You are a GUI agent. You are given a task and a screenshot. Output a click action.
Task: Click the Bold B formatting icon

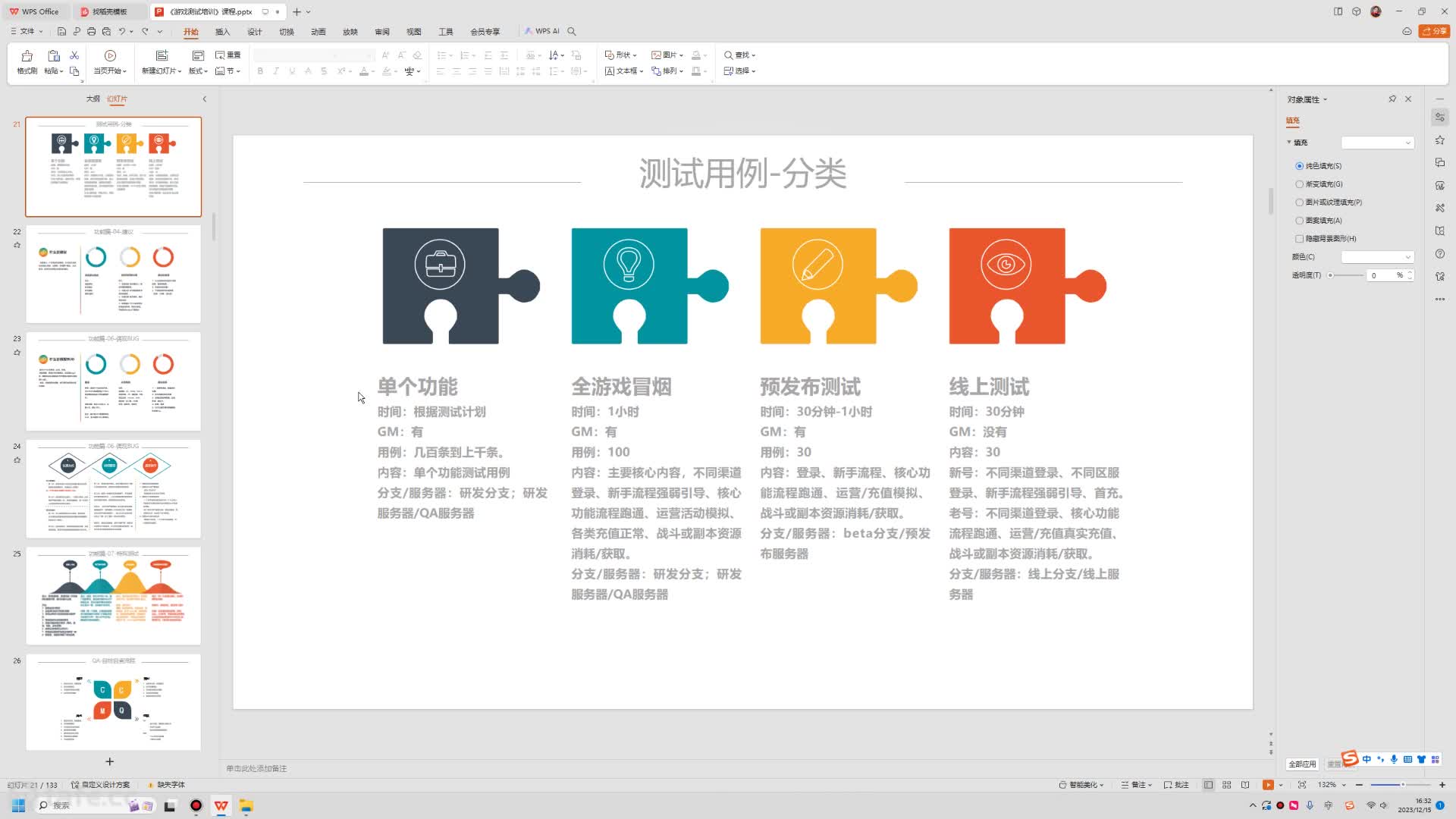coord(260,71)
